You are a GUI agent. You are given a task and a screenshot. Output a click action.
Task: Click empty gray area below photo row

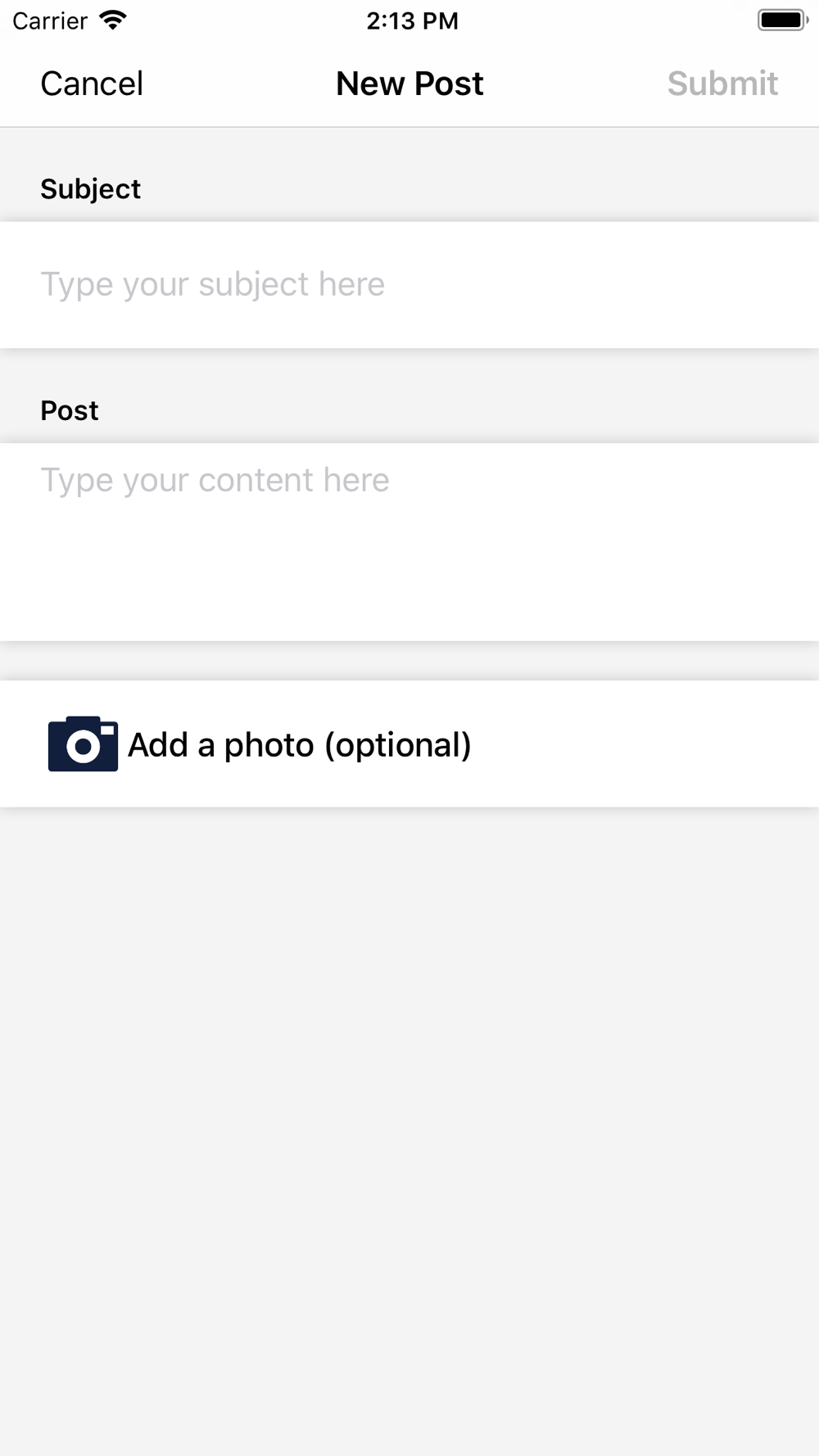[x=409, y=1130]
